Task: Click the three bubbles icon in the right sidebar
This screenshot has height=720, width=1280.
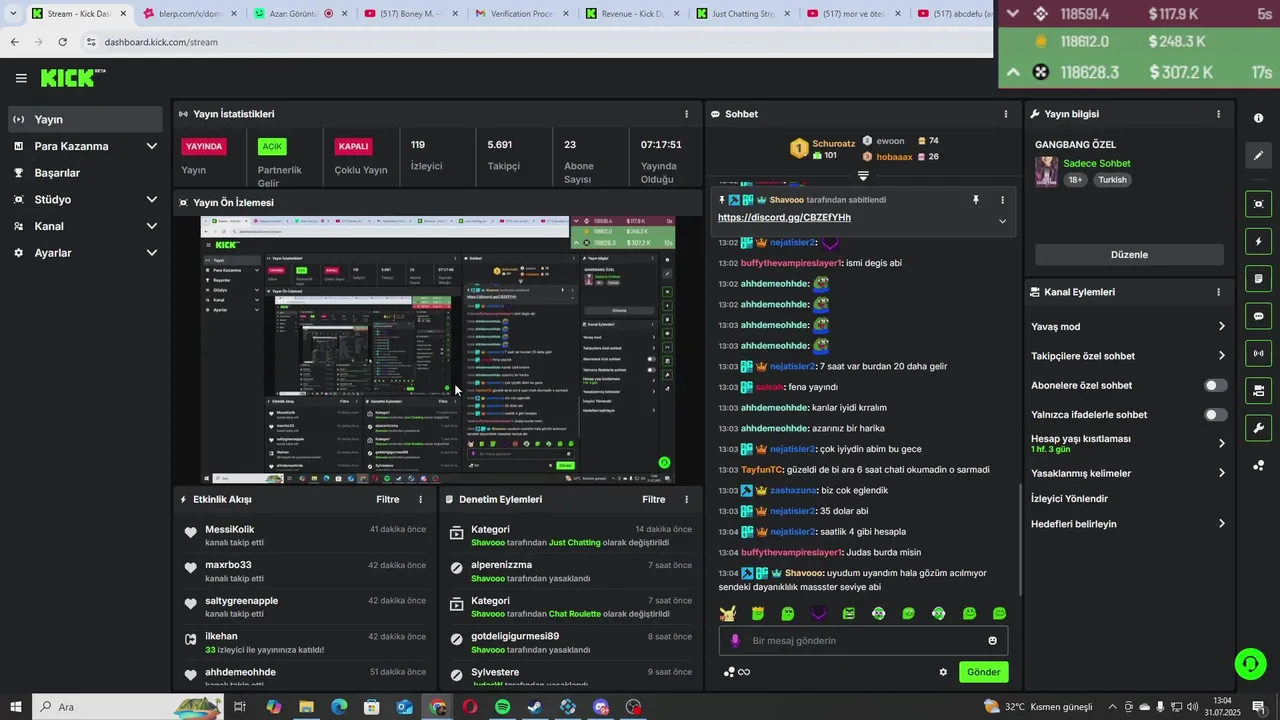Action: pos(1258,465)
